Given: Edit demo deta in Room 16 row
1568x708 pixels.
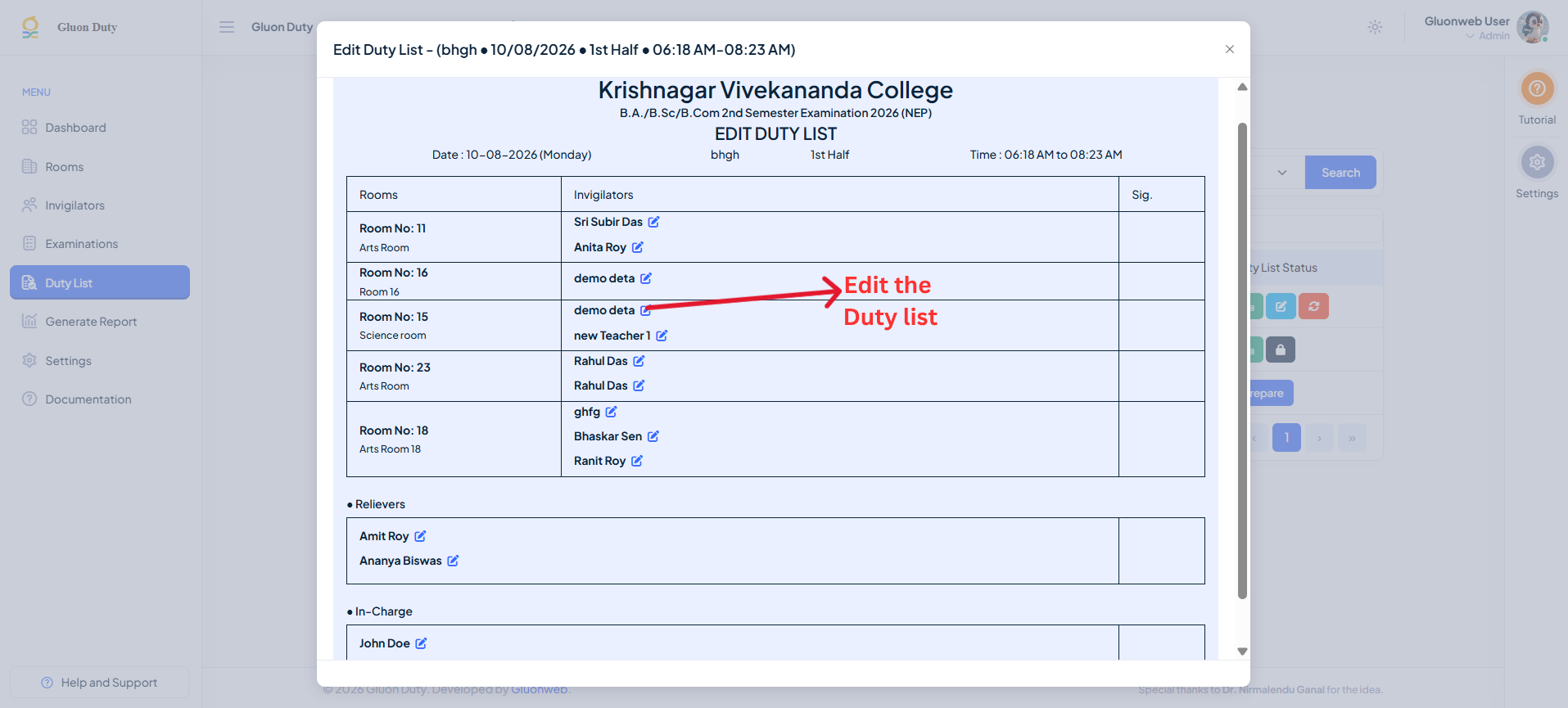Looking at the screenshot, I should coord(645,278).
